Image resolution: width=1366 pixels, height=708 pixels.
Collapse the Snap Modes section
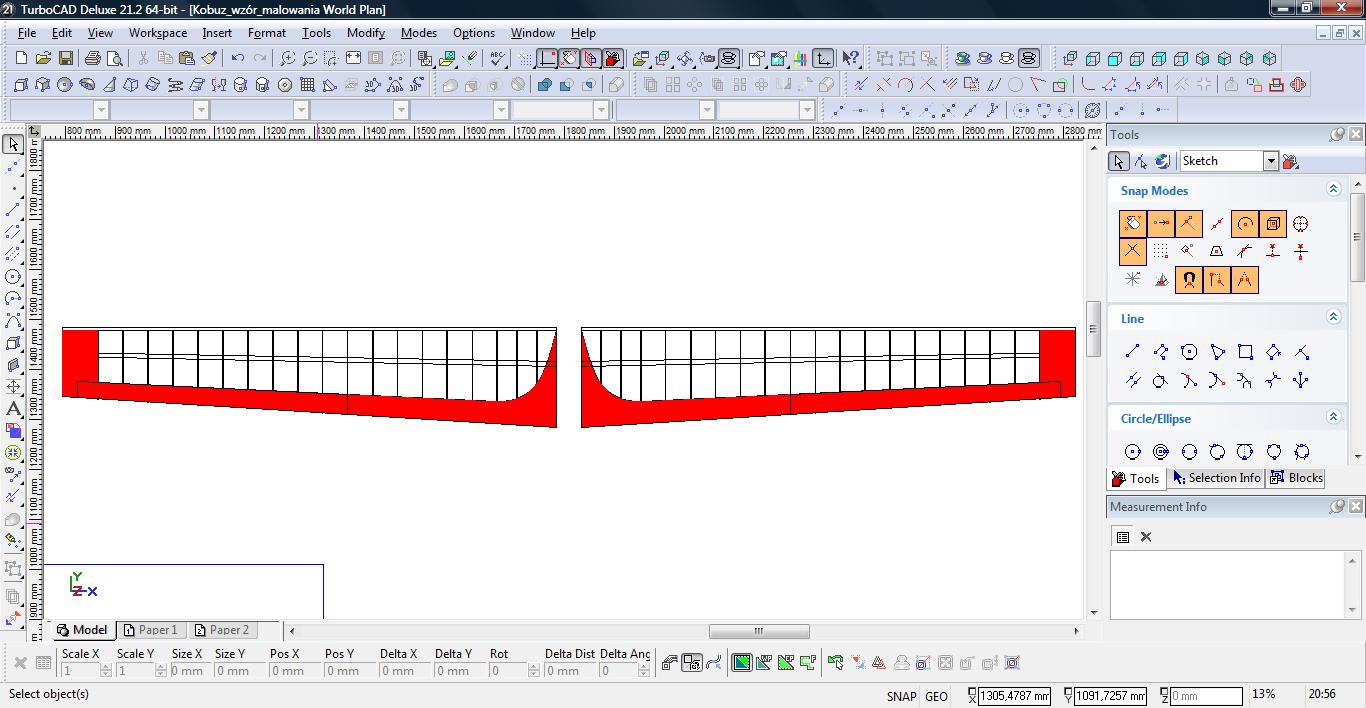(x=1333, y=189)
